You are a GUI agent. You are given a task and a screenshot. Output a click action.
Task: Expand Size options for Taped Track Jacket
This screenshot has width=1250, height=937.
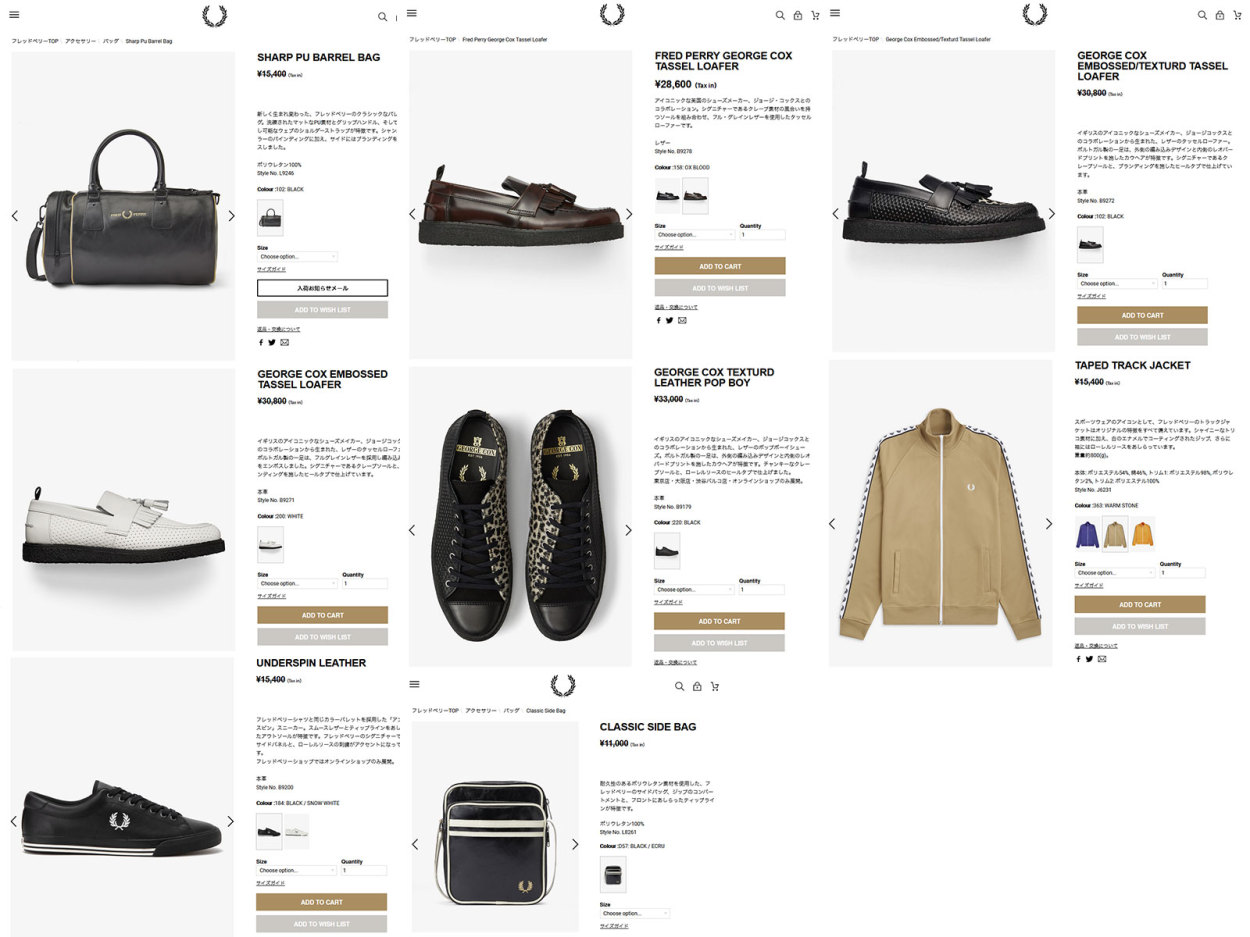tap(1114, 573)
